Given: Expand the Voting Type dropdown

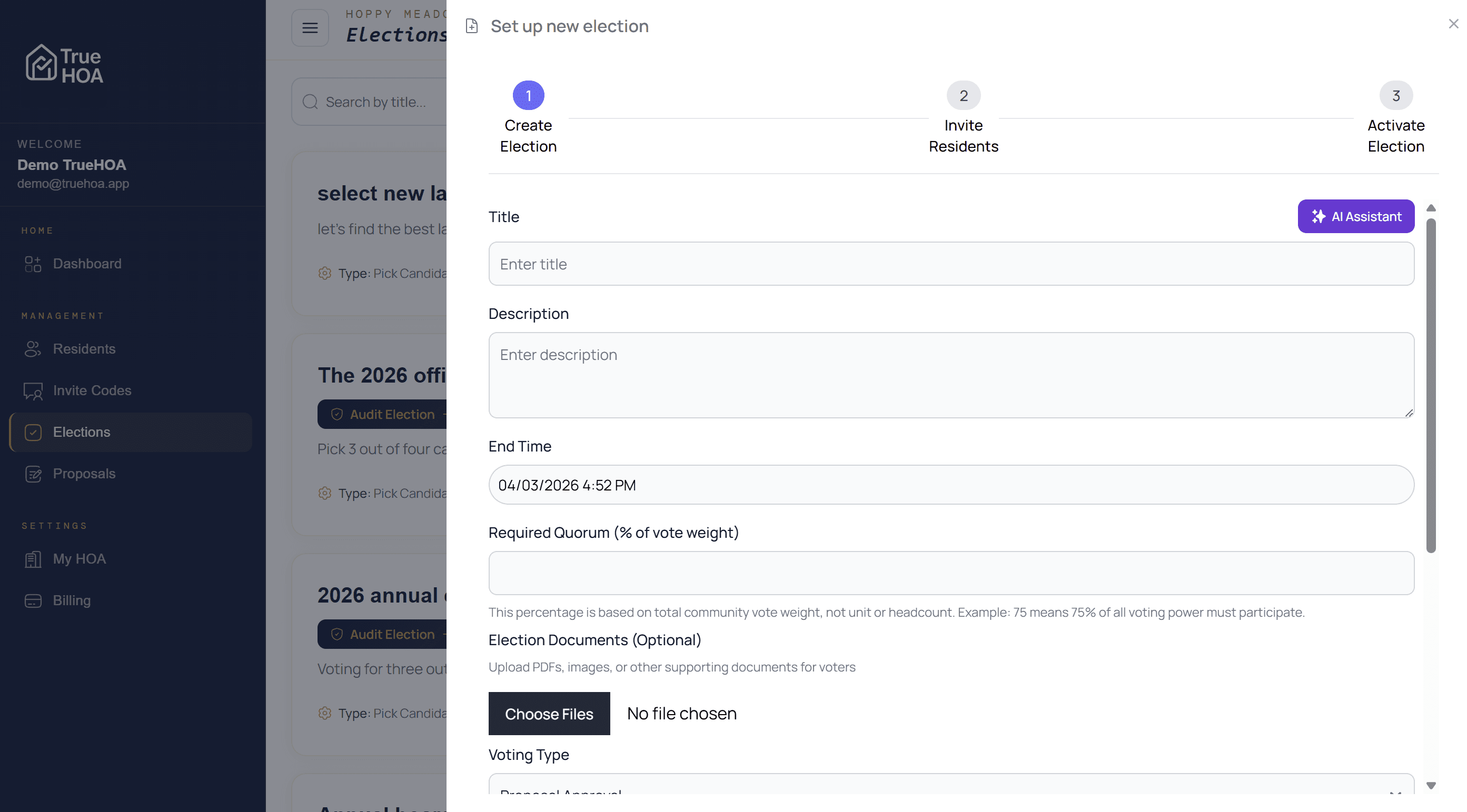Looking at the screenshot, I should 951,788.
